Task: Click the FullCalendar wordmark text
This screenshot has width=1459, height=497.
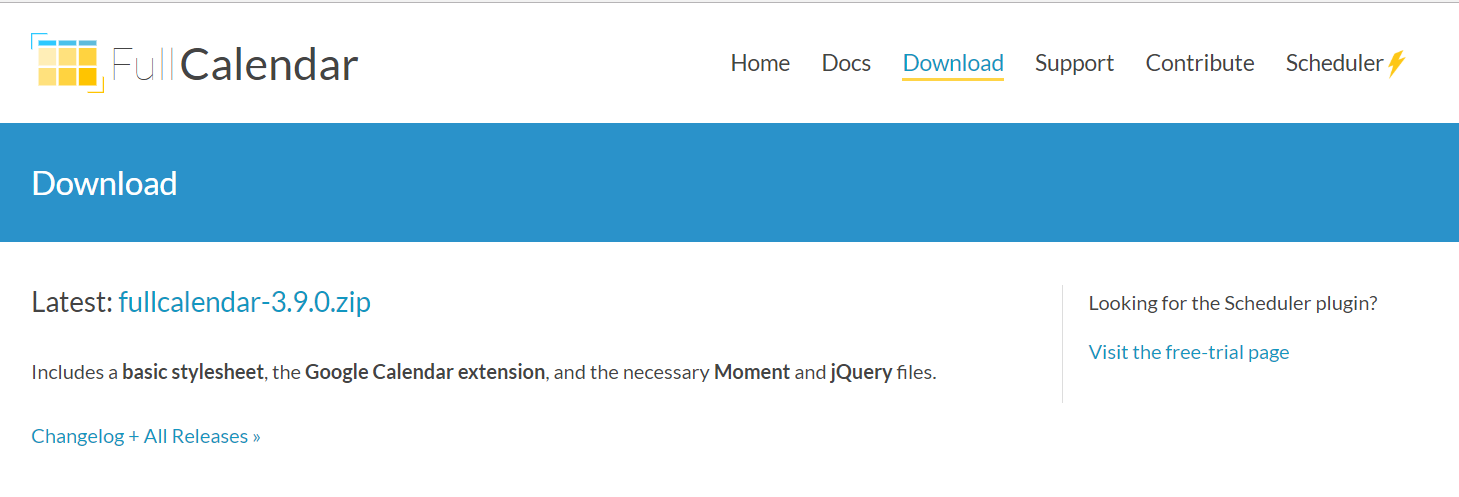Action: 235,65
